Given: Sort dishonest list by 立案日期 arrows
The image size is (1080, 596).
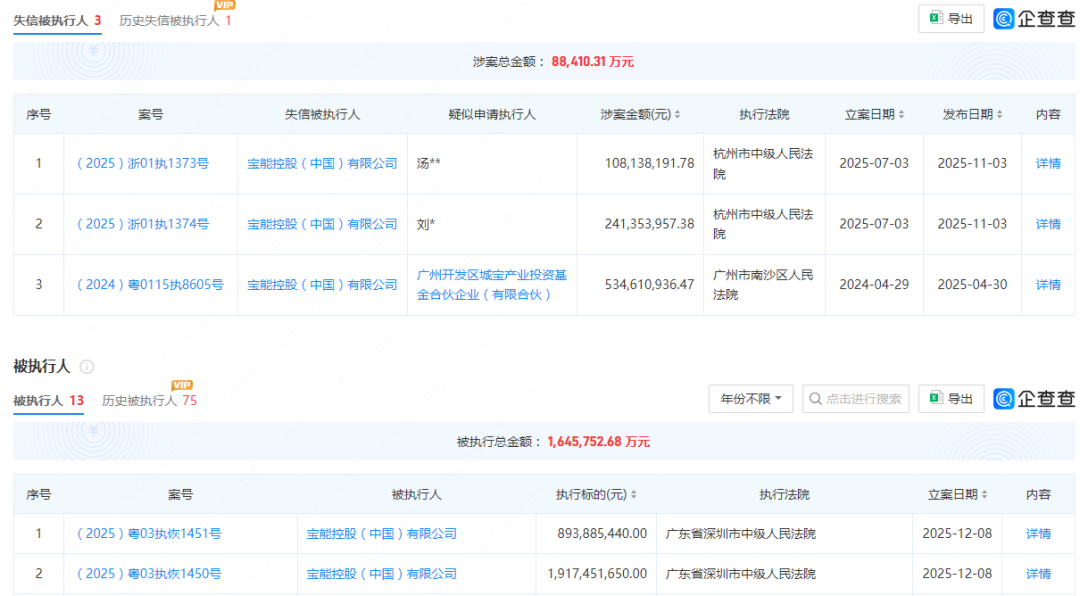Looking at the screenshot, I should [902, 115].
